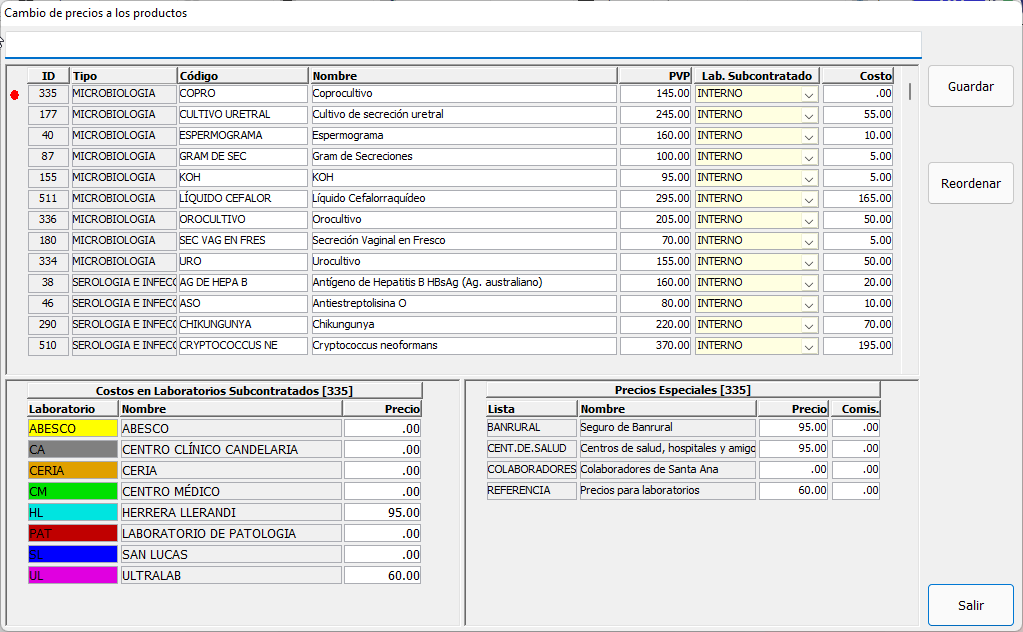Open lab dropdown in Chikungunya row
1023x632 pixels.
[809, 325]
